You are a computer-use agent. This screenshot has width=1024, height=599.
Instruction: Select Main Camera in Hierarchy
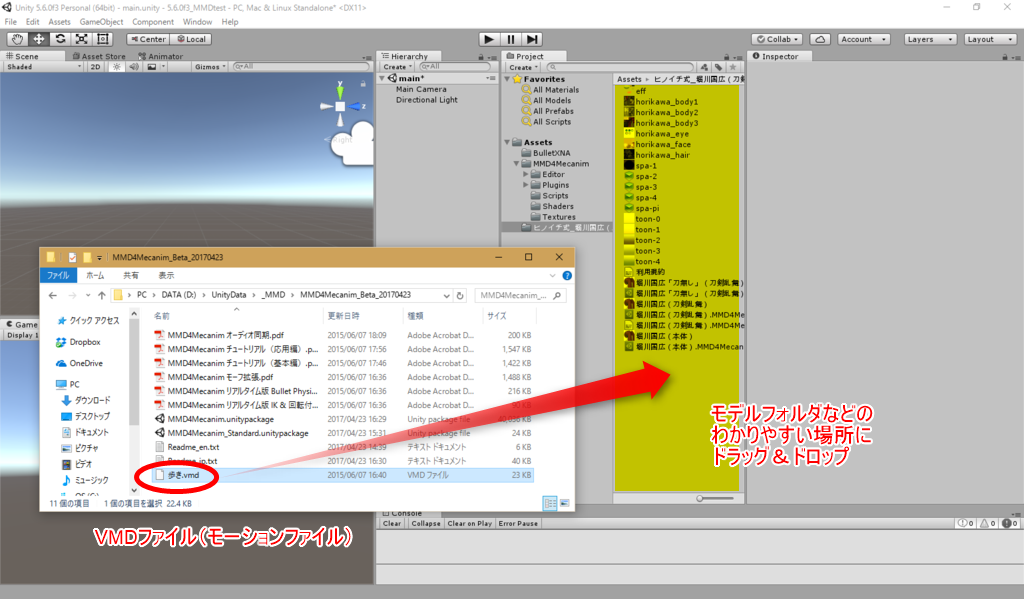click(421, 89)
